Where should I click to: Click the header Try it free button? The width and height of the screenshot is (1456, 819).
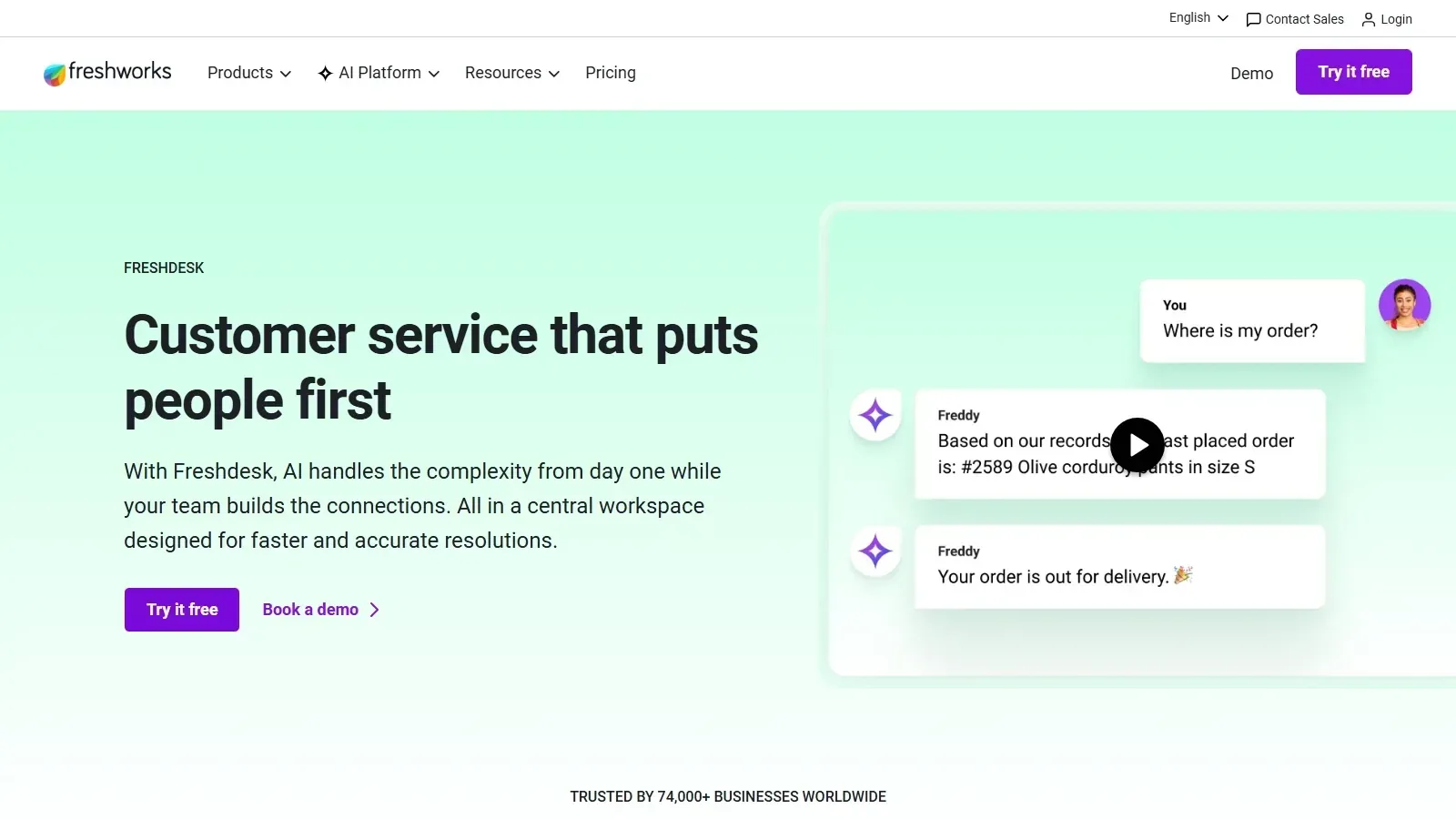[x=1353, y=72]
